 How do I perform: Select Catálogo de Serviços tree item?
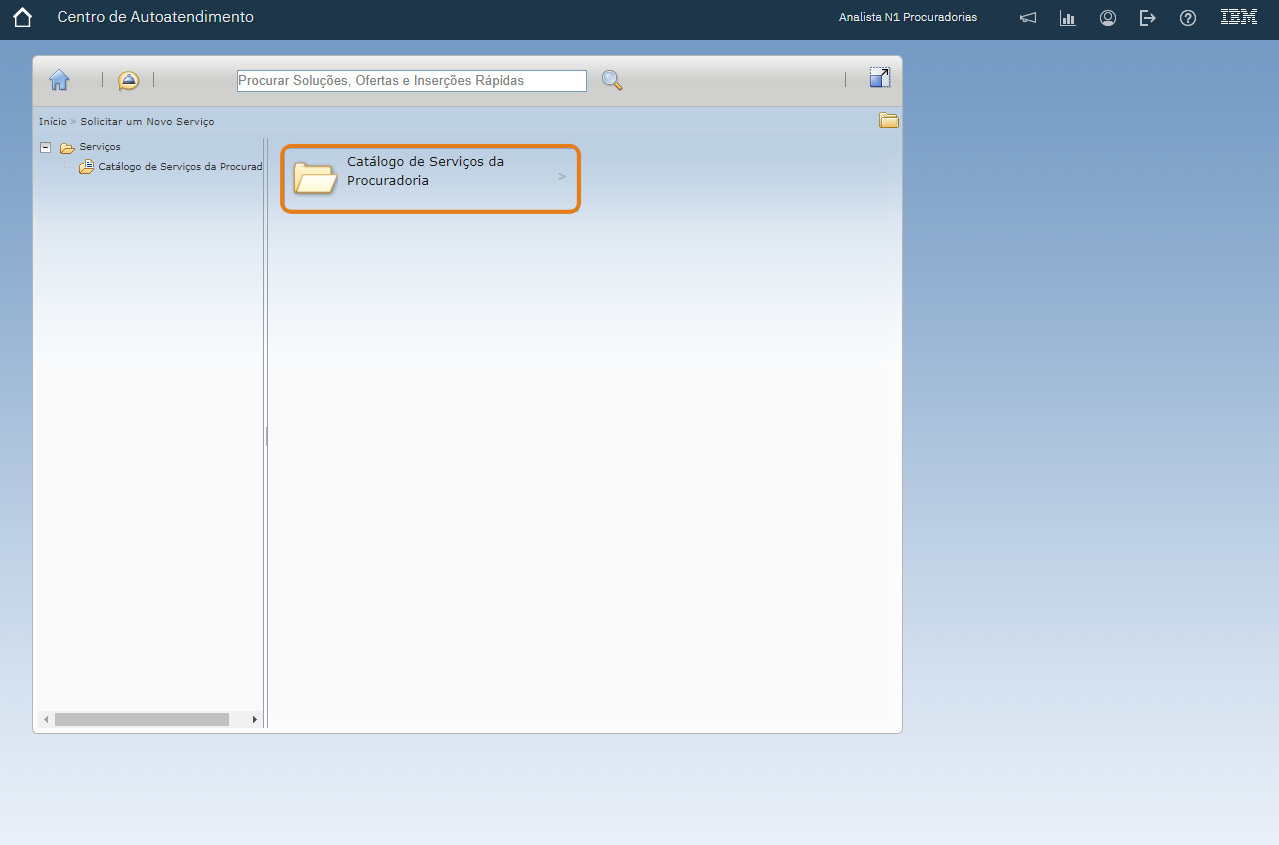point(180,167)
